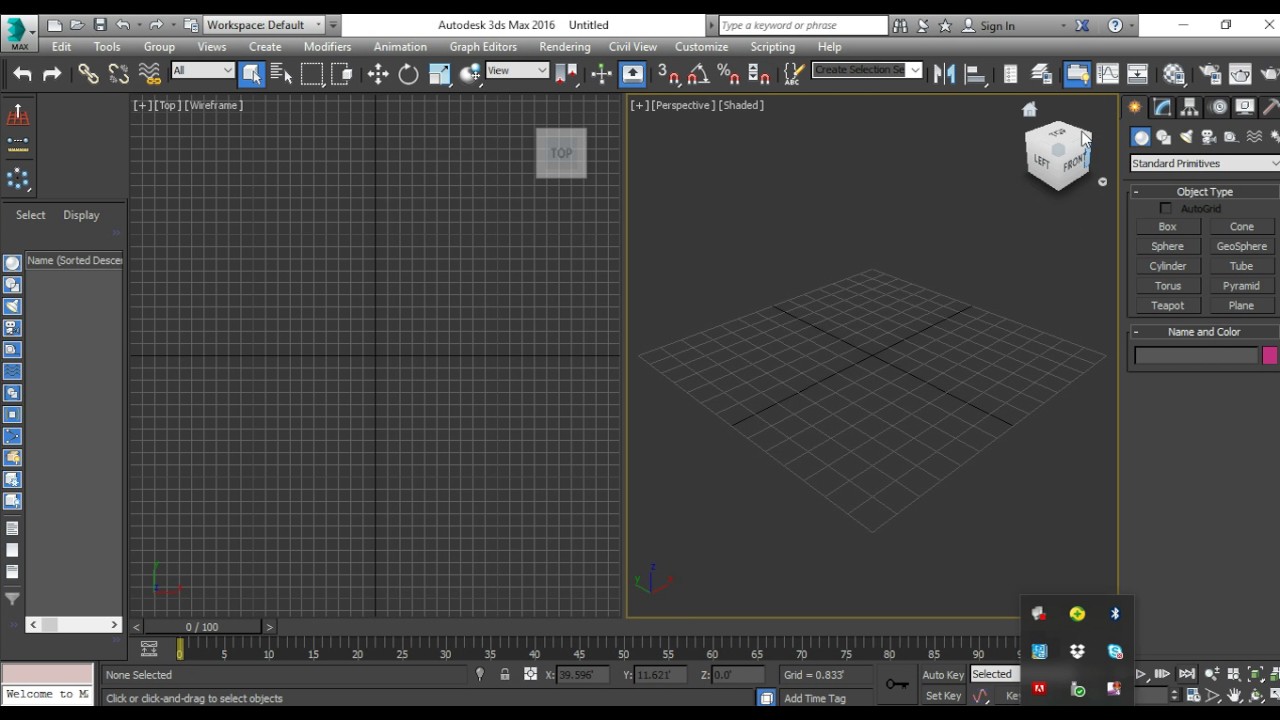Image resolution: width=1280 pixels, height=720 pixels.
Task: Click the Cylinder object type button
Action: click(x=1167, y=266)
